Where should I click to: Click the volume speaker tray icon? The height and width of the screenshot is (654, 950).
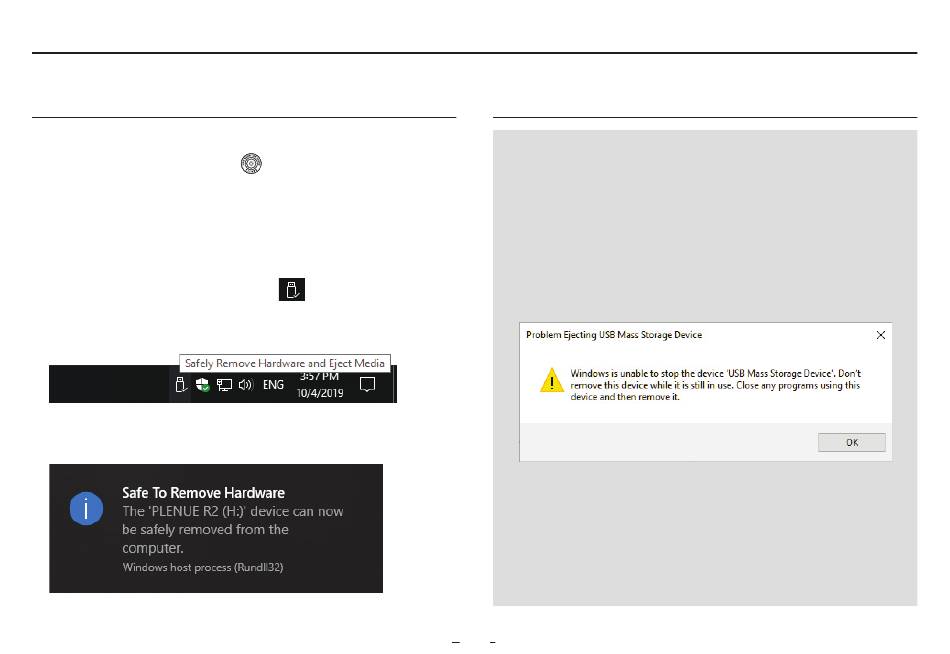coord(245,385)
